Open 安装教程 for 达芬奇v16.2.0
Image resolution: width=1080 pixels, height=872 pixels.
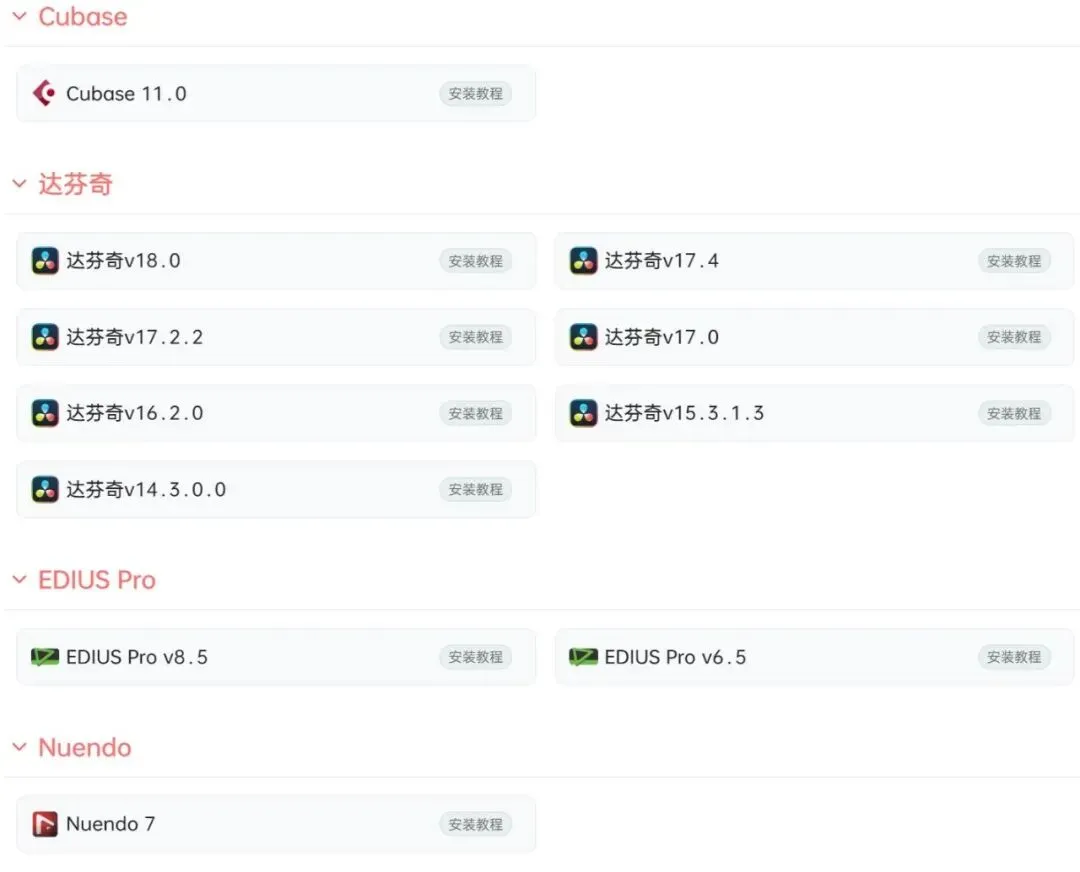pyautogui.click(x=475, y=413)
